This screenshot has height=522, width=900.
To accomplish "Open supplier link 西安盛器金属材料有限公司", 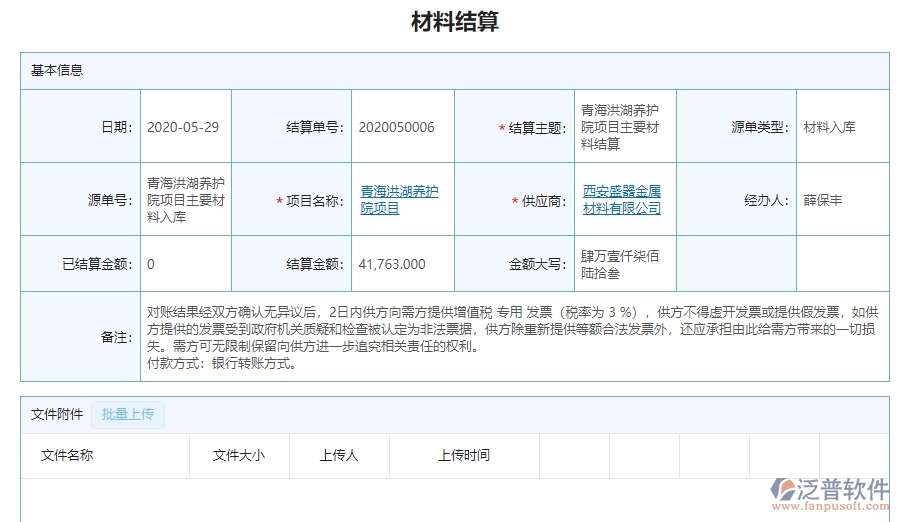I will (622, 199).
